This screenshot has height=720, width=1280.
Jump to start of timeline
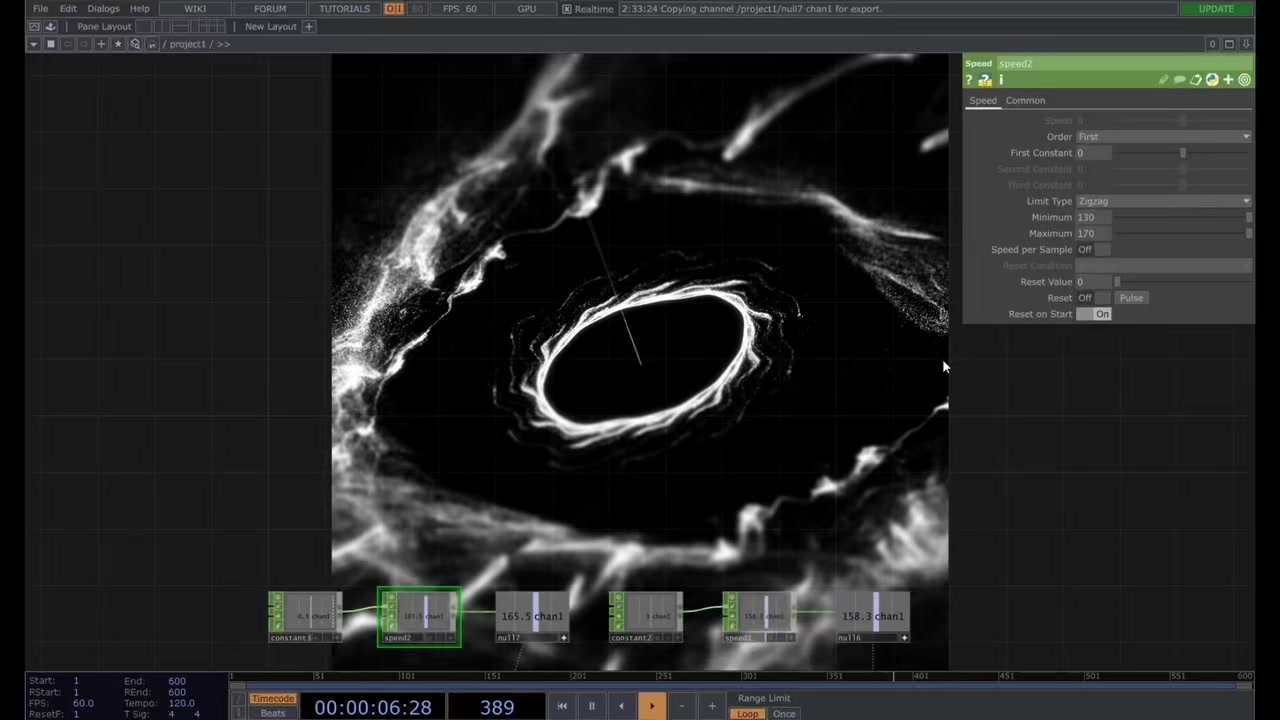coord(562,707)
